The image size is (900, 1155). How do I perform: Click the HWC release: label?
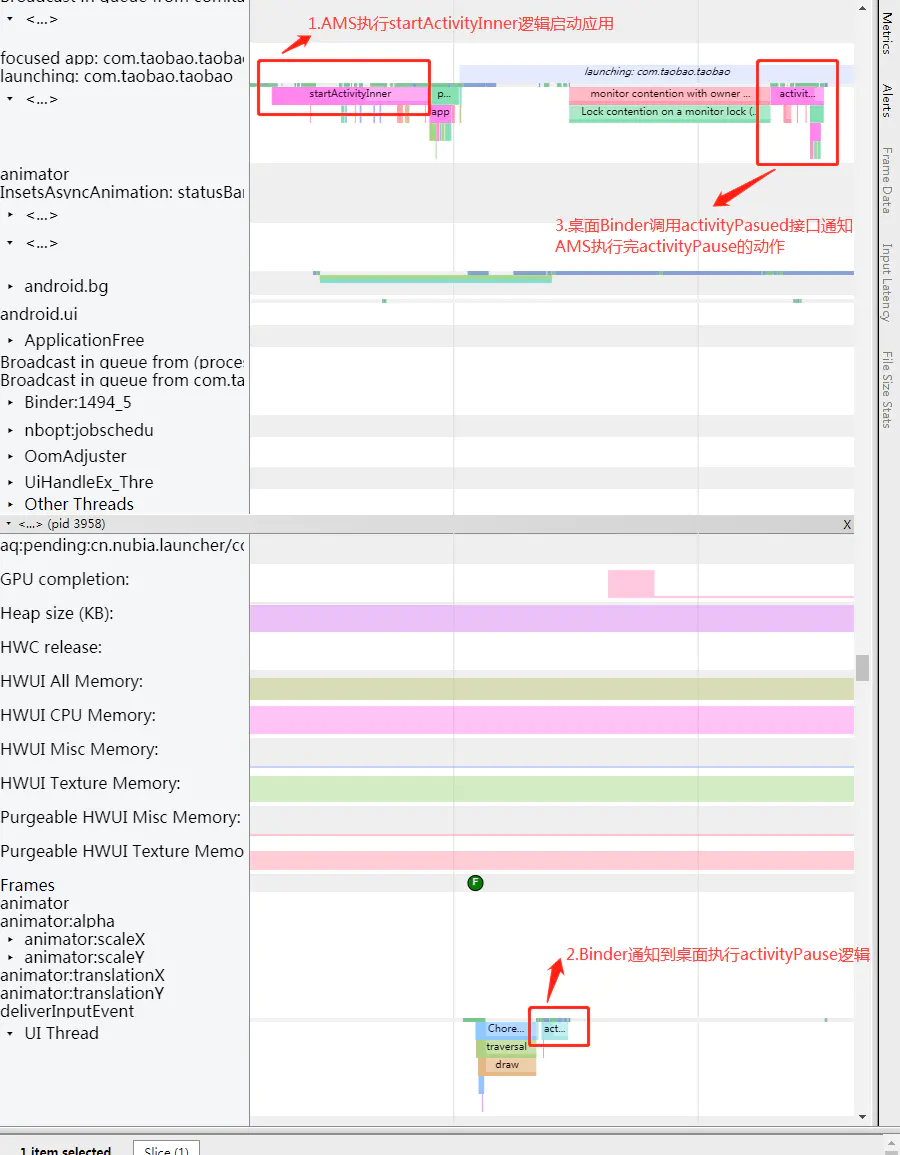point(52,647)
